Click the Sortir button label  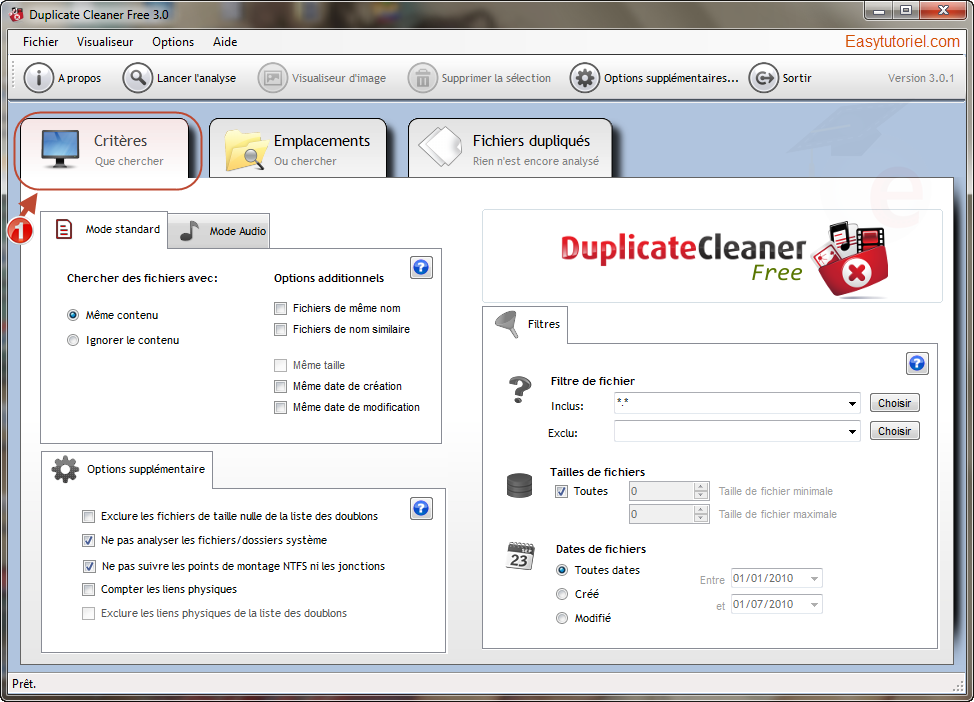(797, 78)
